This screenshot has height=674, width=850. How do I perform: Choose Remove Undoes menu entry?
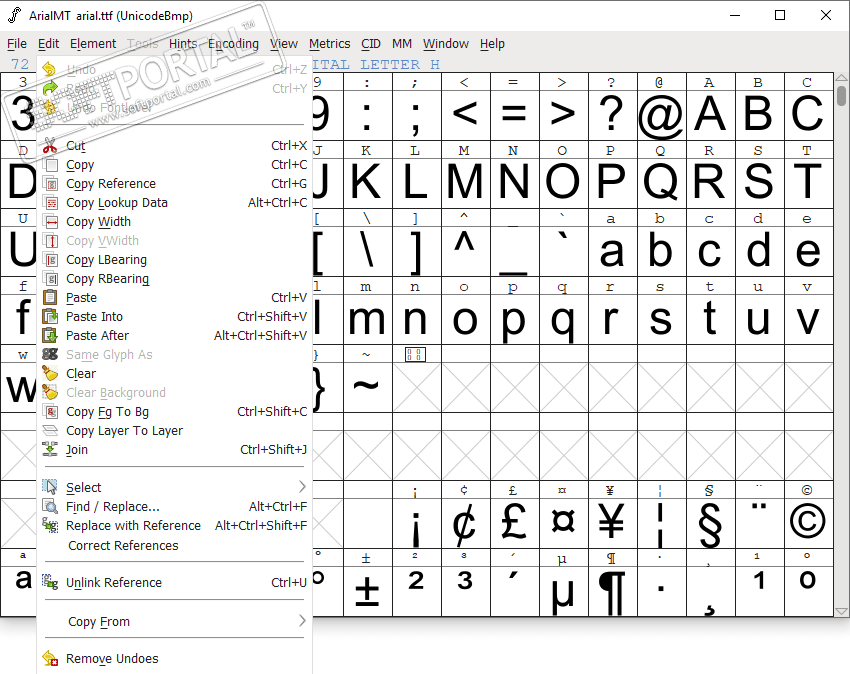coord(175,658)
